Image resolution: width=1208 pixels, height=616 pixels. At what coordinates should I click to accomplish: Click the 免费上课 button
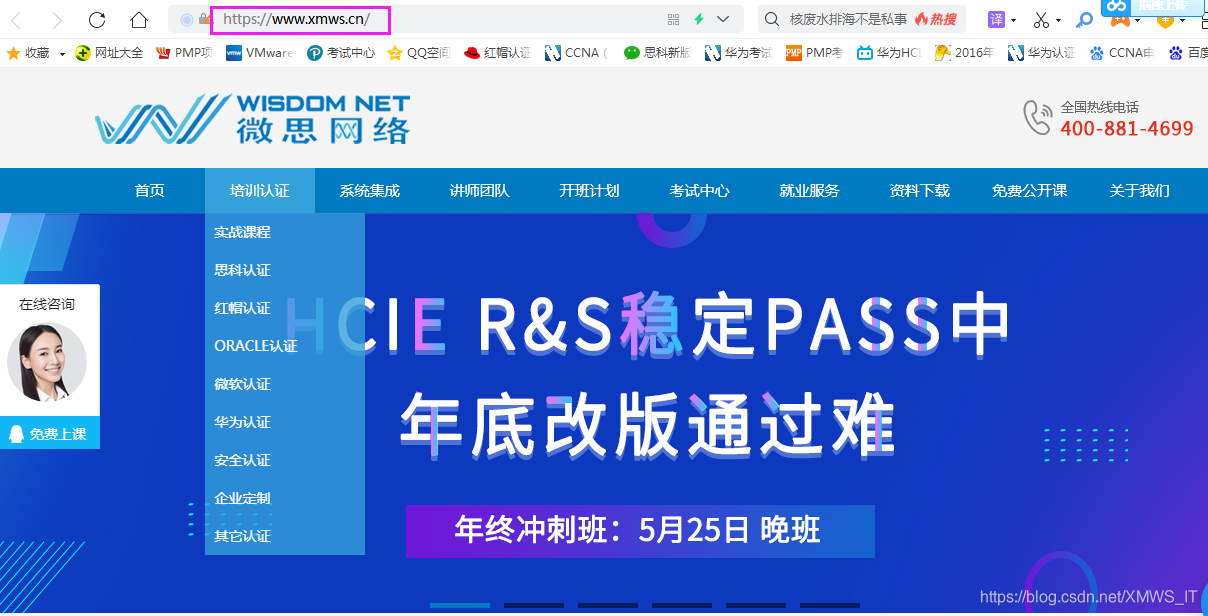point(50,434)
